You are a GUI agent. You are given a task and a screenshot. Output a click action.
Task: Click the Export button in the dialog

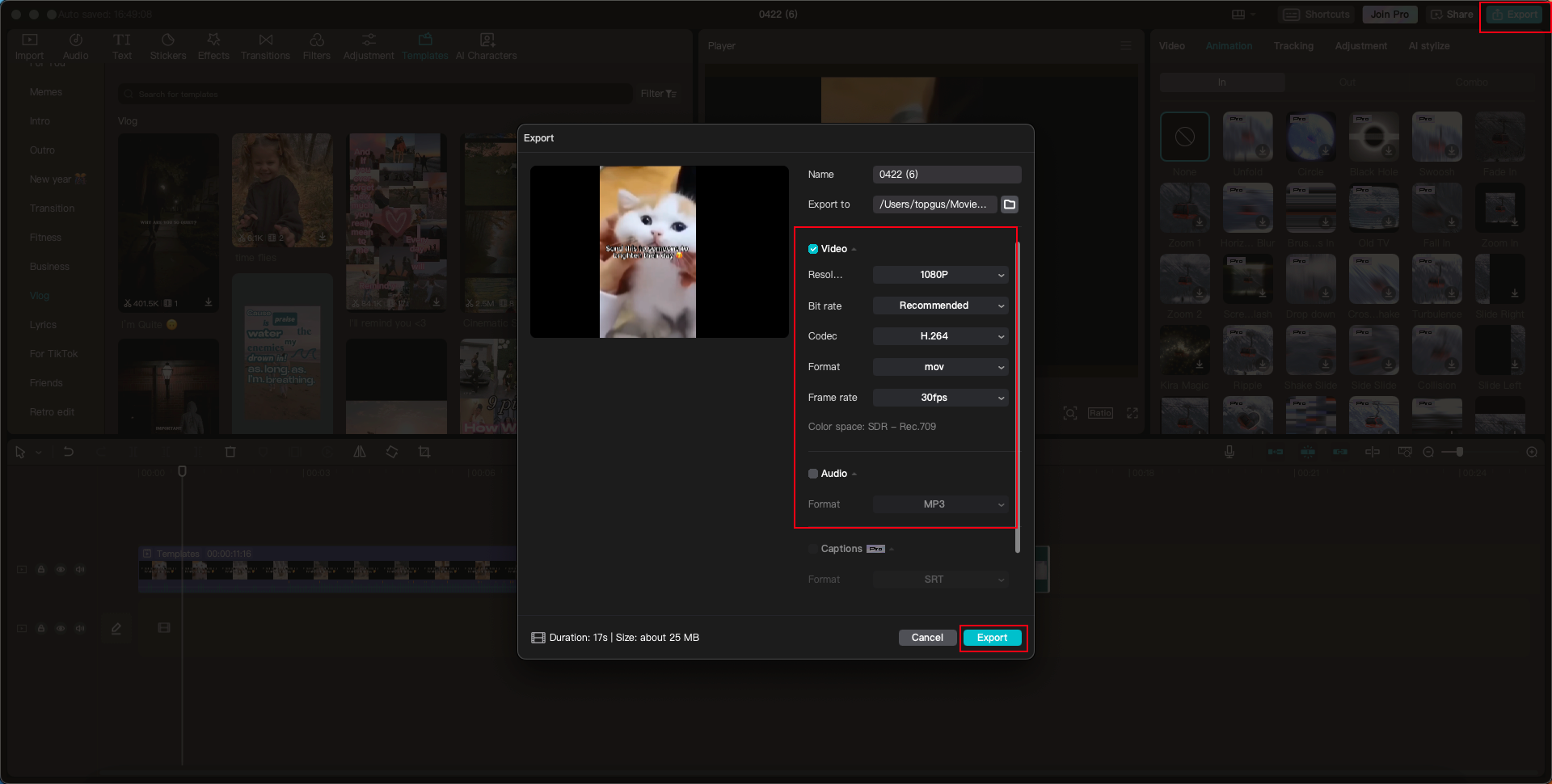click(993, 638)
